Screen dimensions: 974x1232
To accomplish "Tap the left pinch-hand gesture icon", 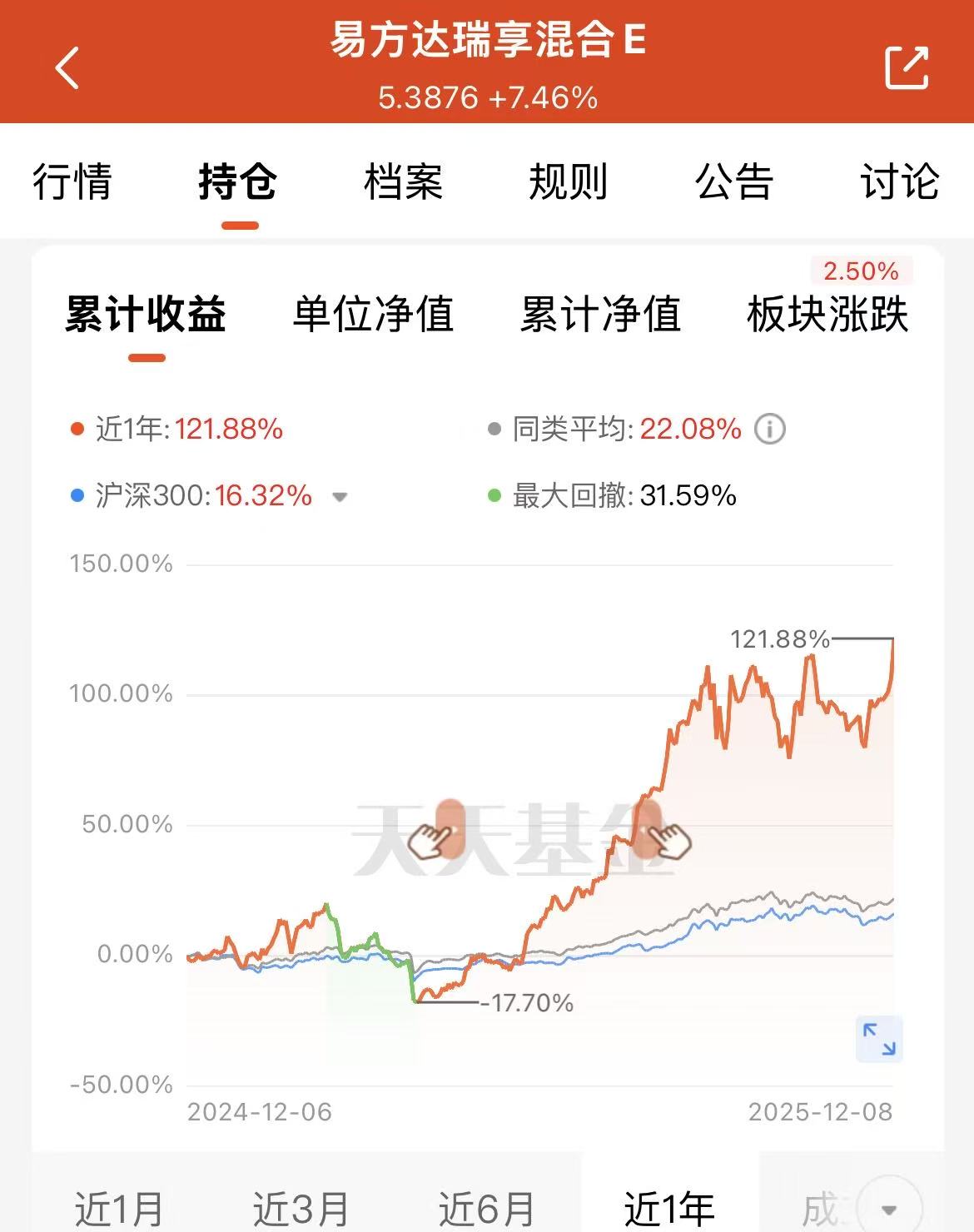I will pos(439,834).
